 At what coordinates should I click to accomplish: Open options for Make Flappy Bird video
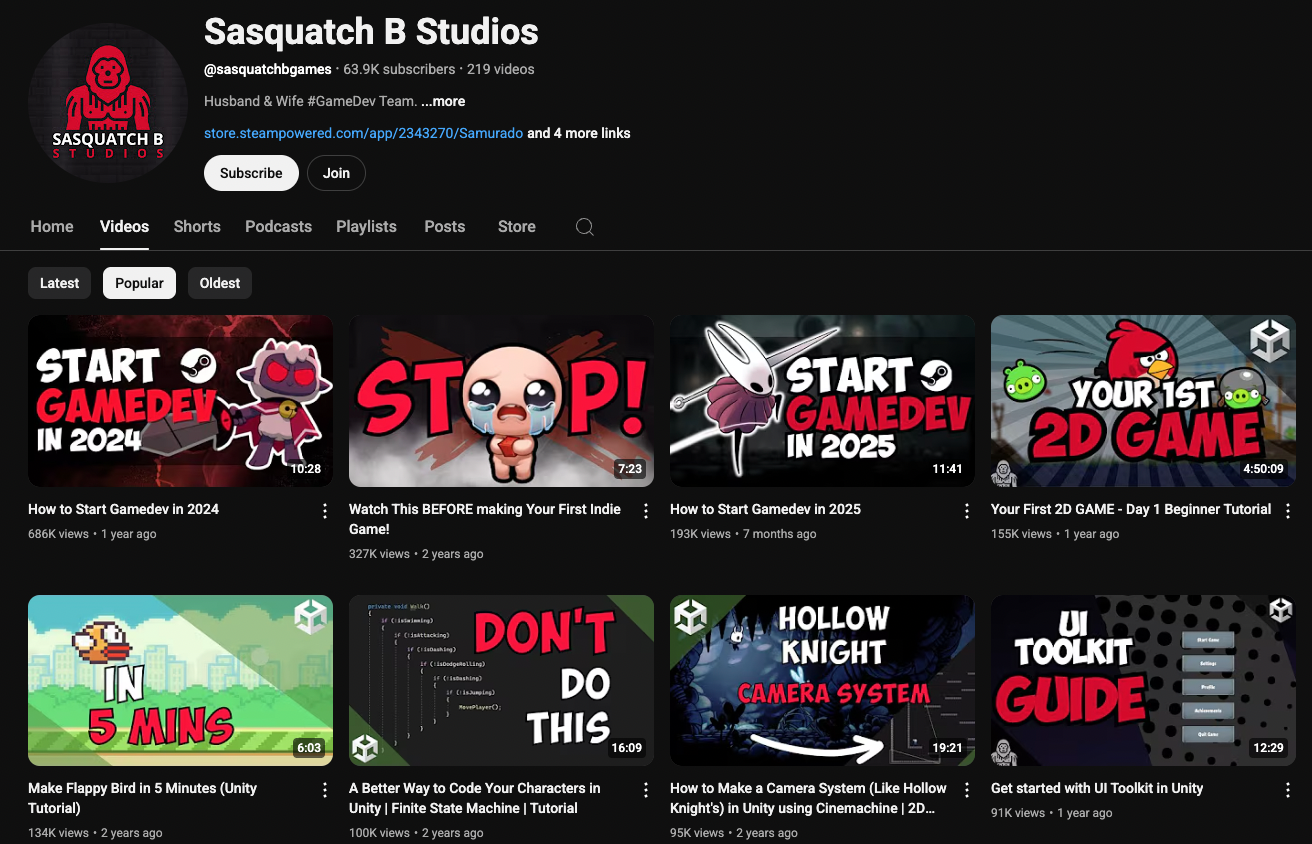coord(325,790)
